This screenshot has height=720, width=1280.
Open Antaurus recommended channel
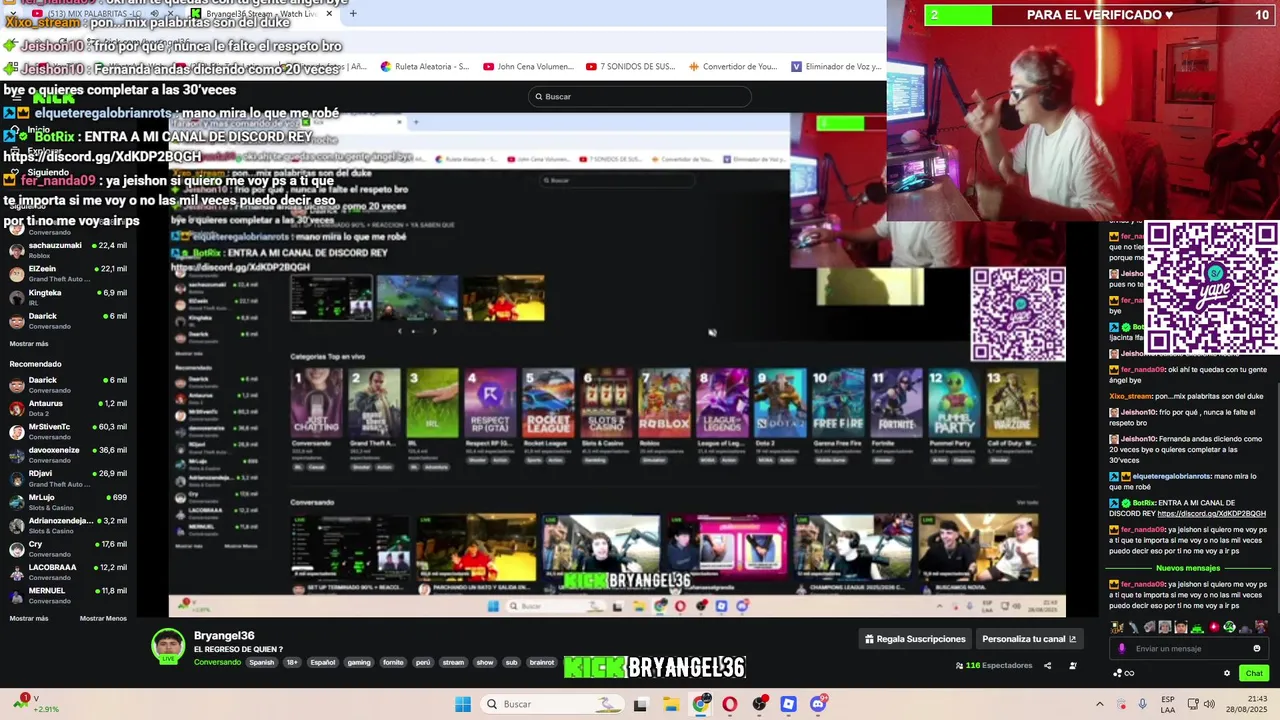point(70,408)
